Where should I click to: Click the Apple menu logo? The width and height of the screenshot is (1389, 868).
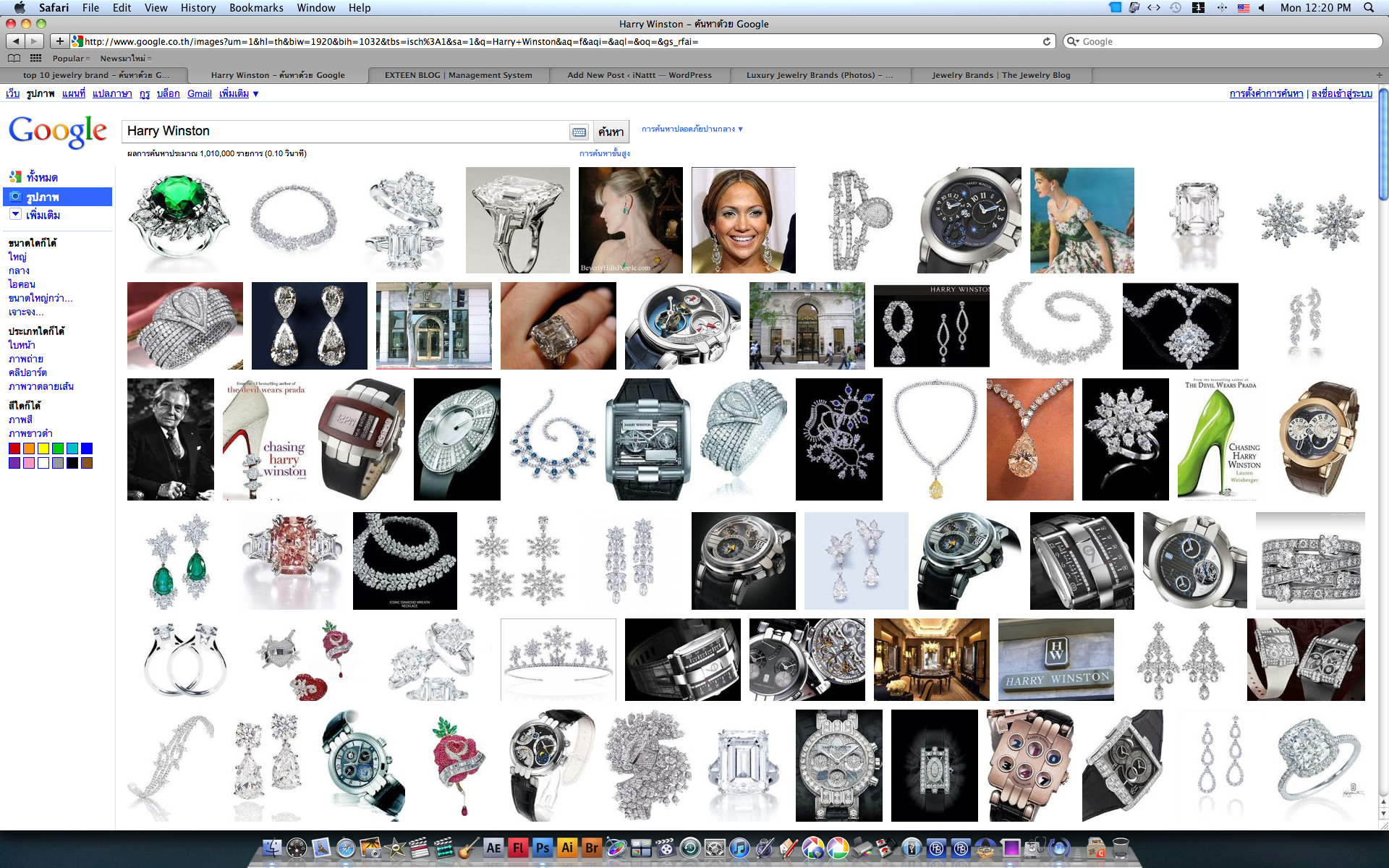click(20, 7)
